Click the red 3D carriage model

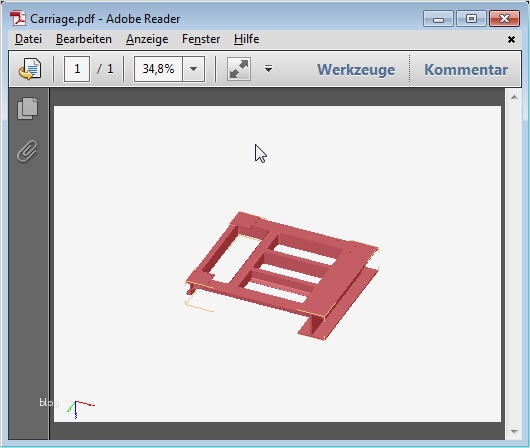[282, 276]
